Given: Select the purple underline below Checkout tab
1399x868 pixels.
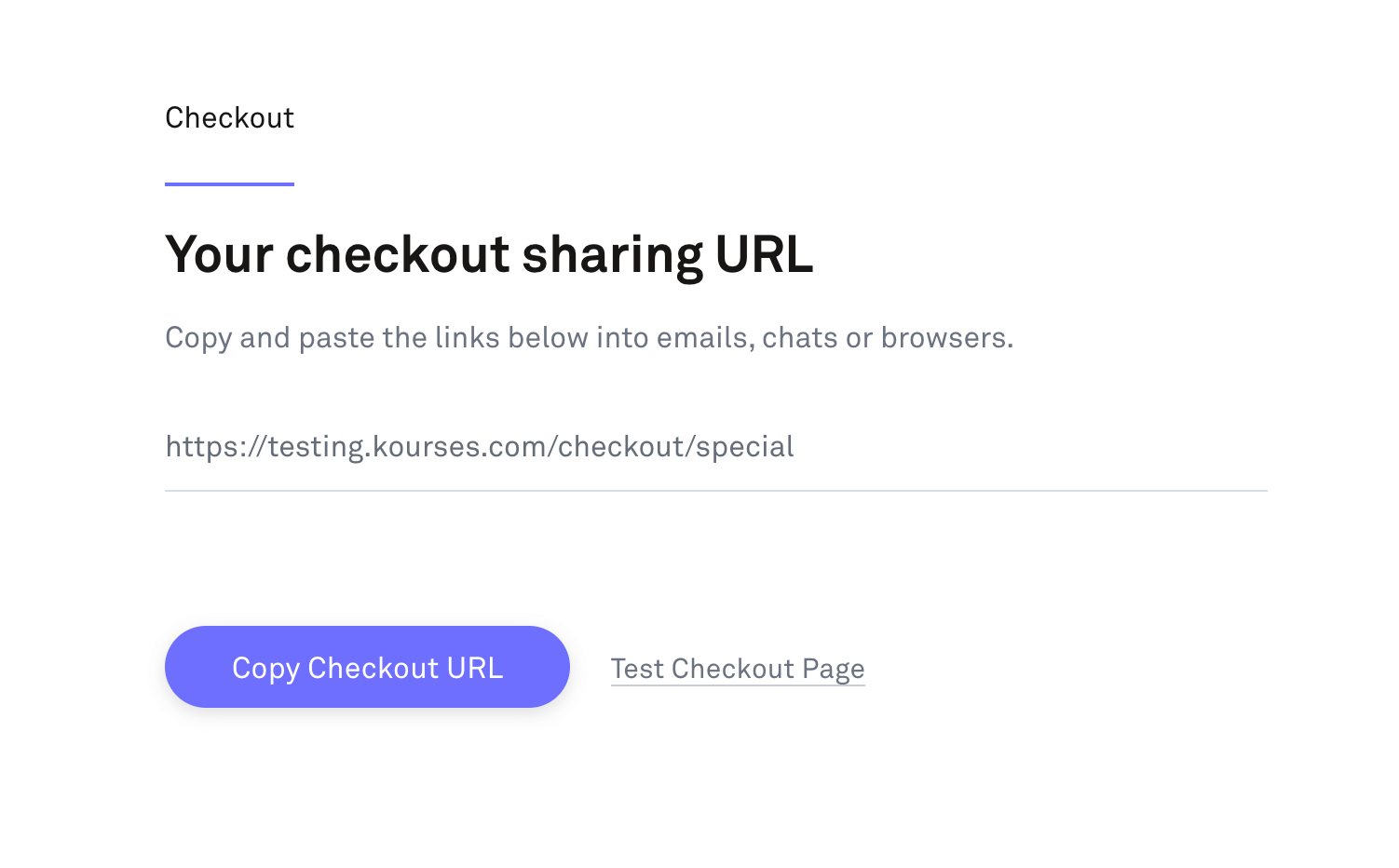Looking at the screenshot, I should 229,183.
